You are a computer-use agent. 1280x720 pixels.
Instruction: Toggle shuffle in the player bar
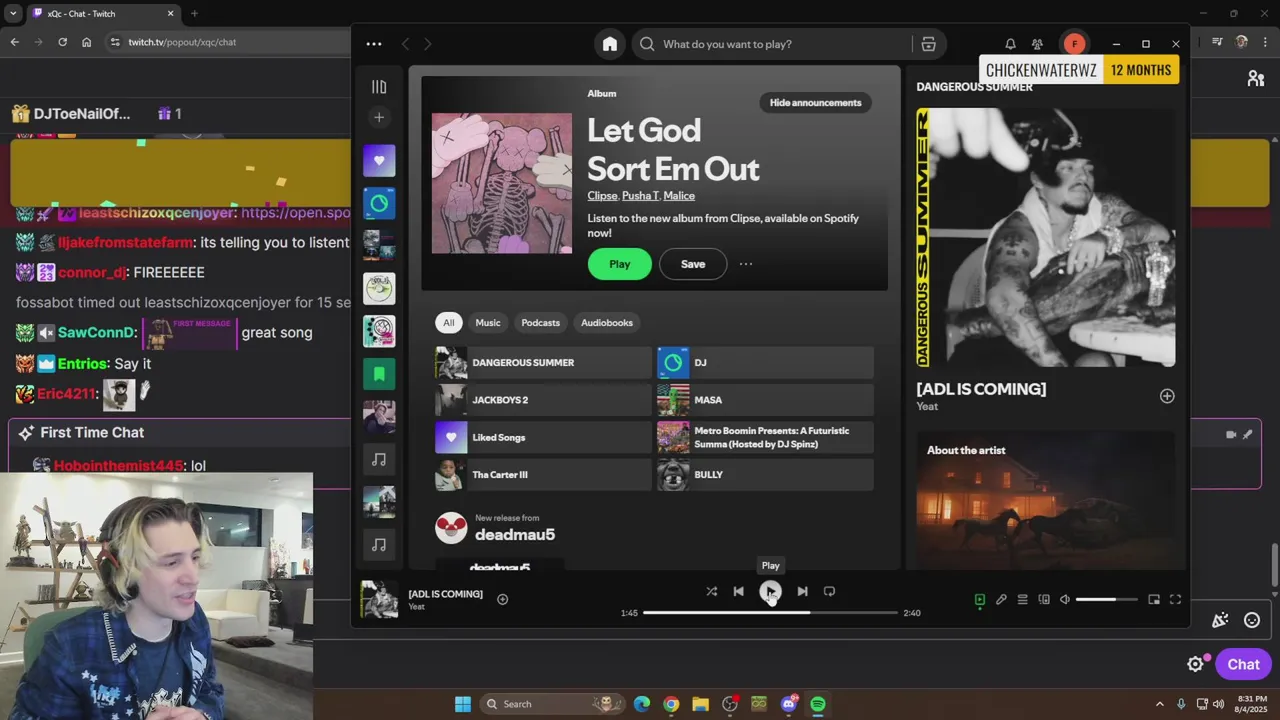pos(711,591)
